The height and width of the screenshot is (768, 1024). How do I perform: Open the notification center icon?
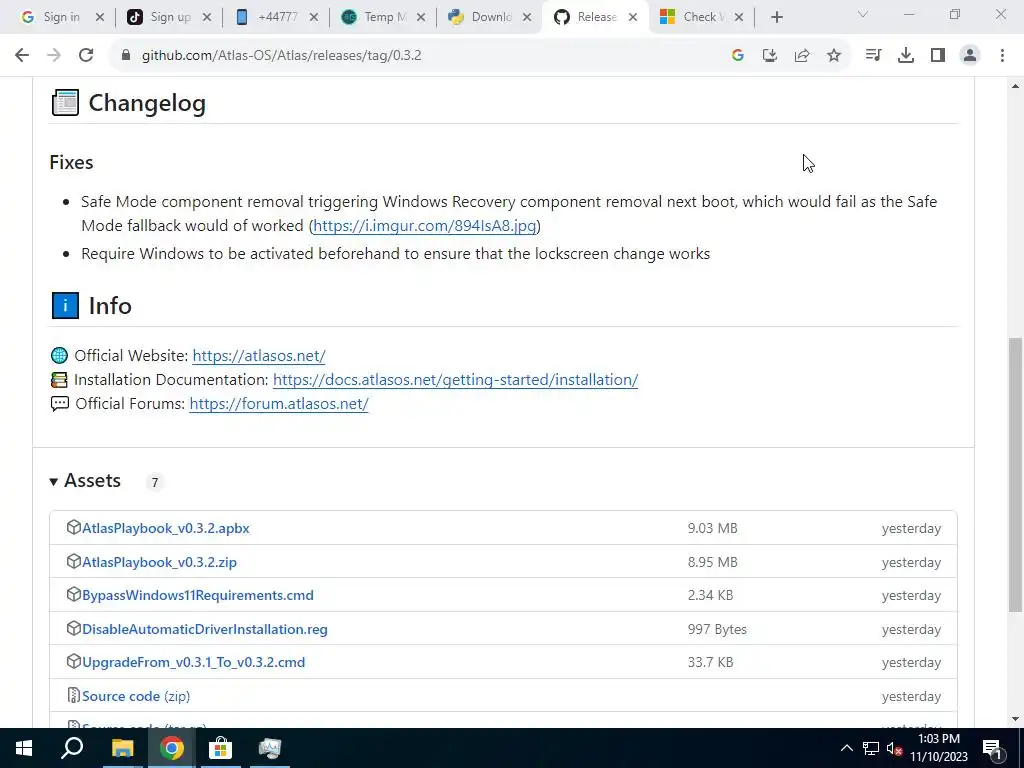coord(992,748)
